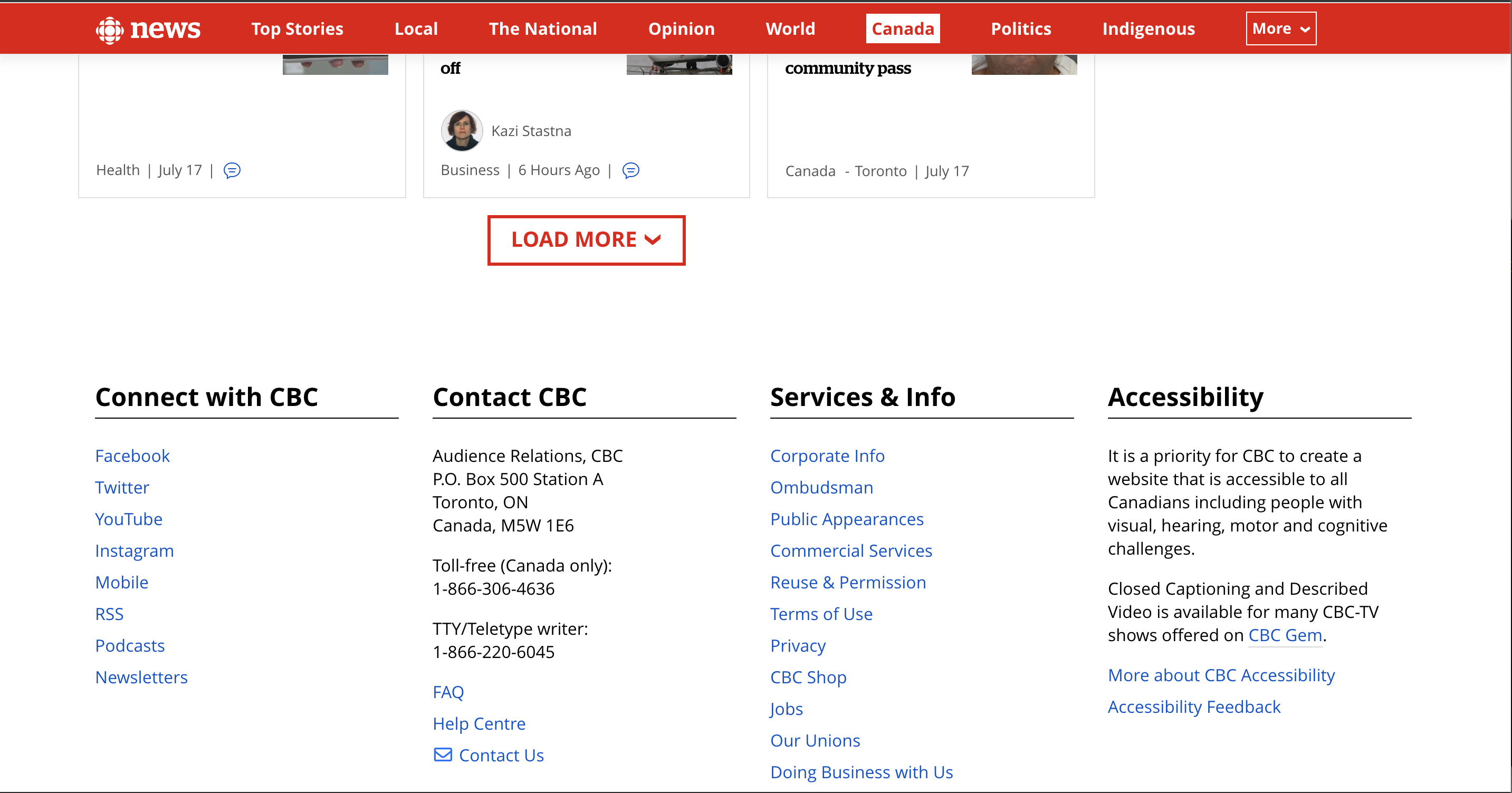Open Accessibility Feedback link
The height and width of the screenshot is (793, 1512).
coord(1193,707)
